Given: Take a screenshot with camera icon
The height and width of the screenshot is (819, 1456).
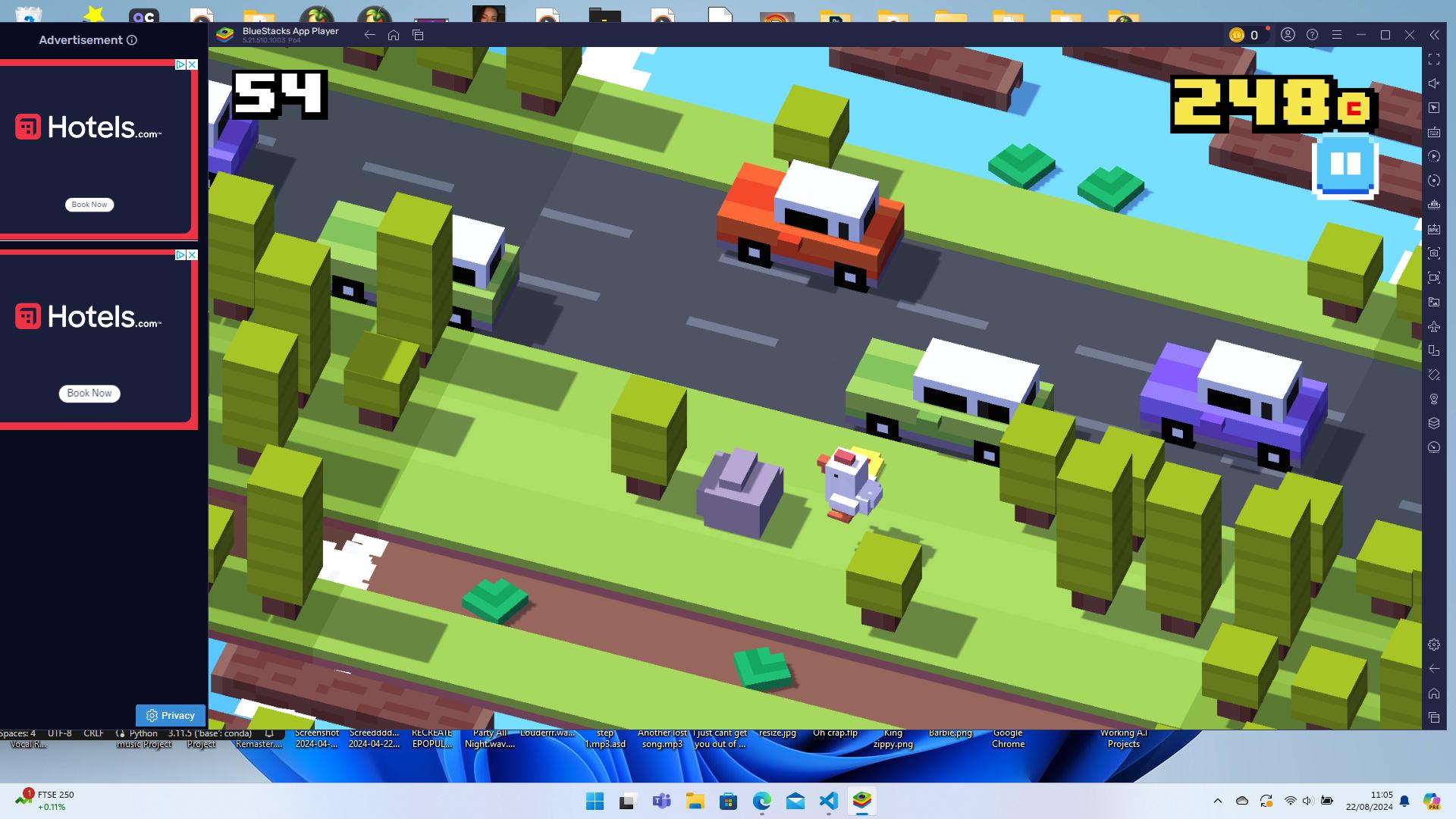Looking at the screenshot, I should click(1434, 253).
